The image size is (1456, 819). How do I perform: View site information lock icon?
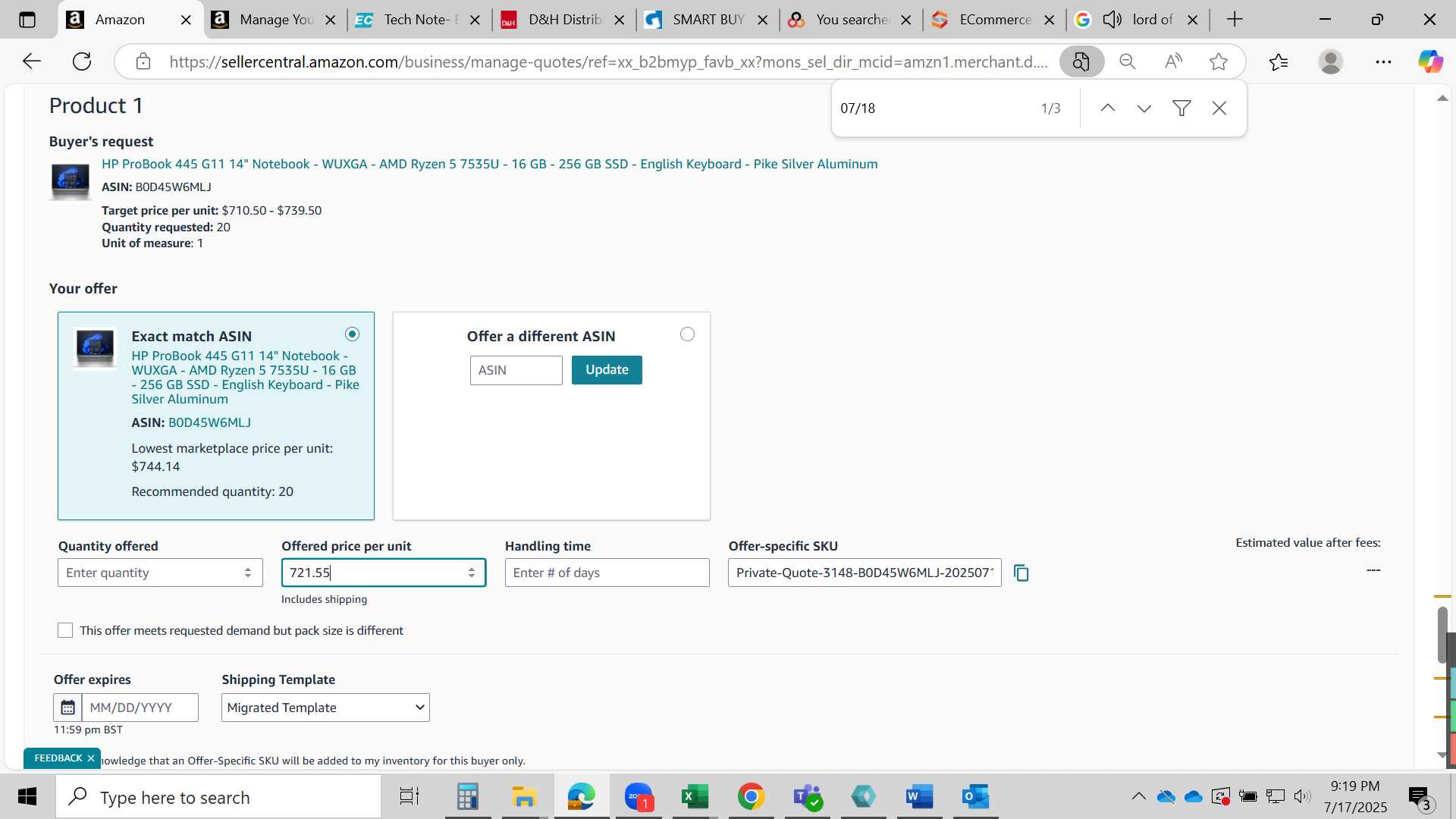(143, 61)
